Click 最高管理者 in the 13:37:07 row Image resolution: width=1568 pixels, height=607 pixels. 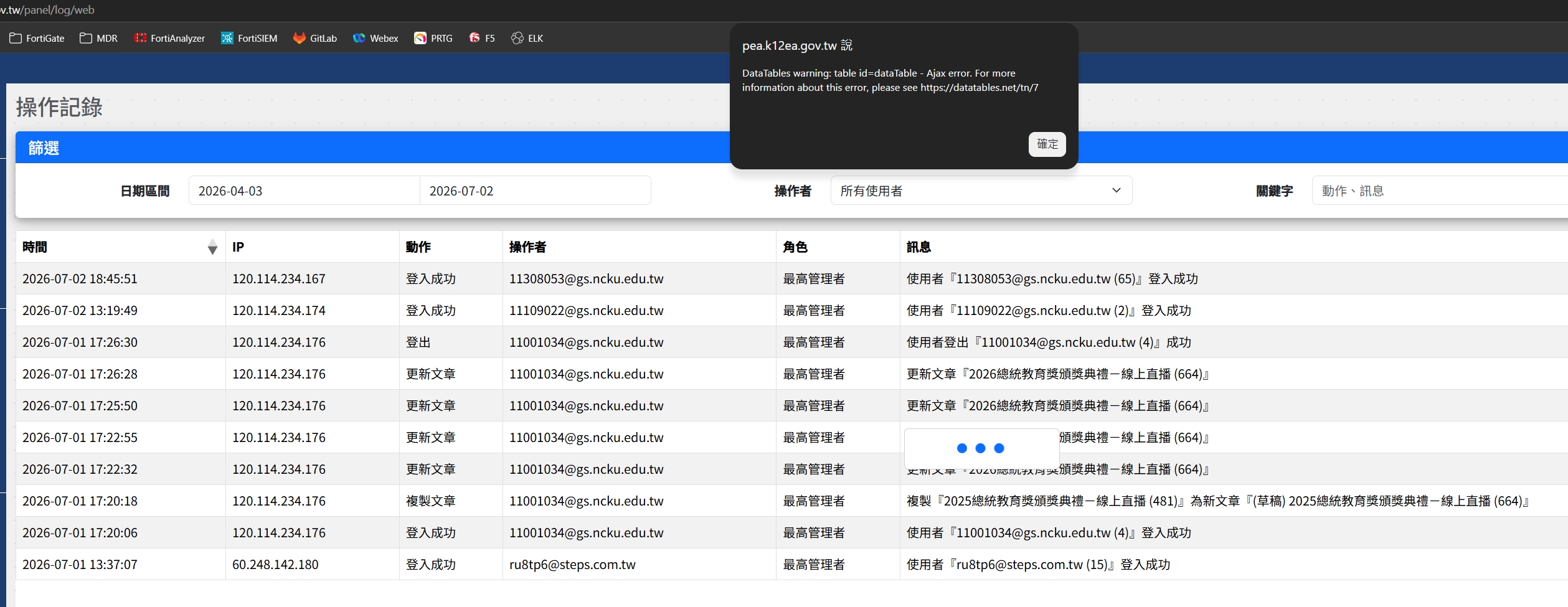814,565
